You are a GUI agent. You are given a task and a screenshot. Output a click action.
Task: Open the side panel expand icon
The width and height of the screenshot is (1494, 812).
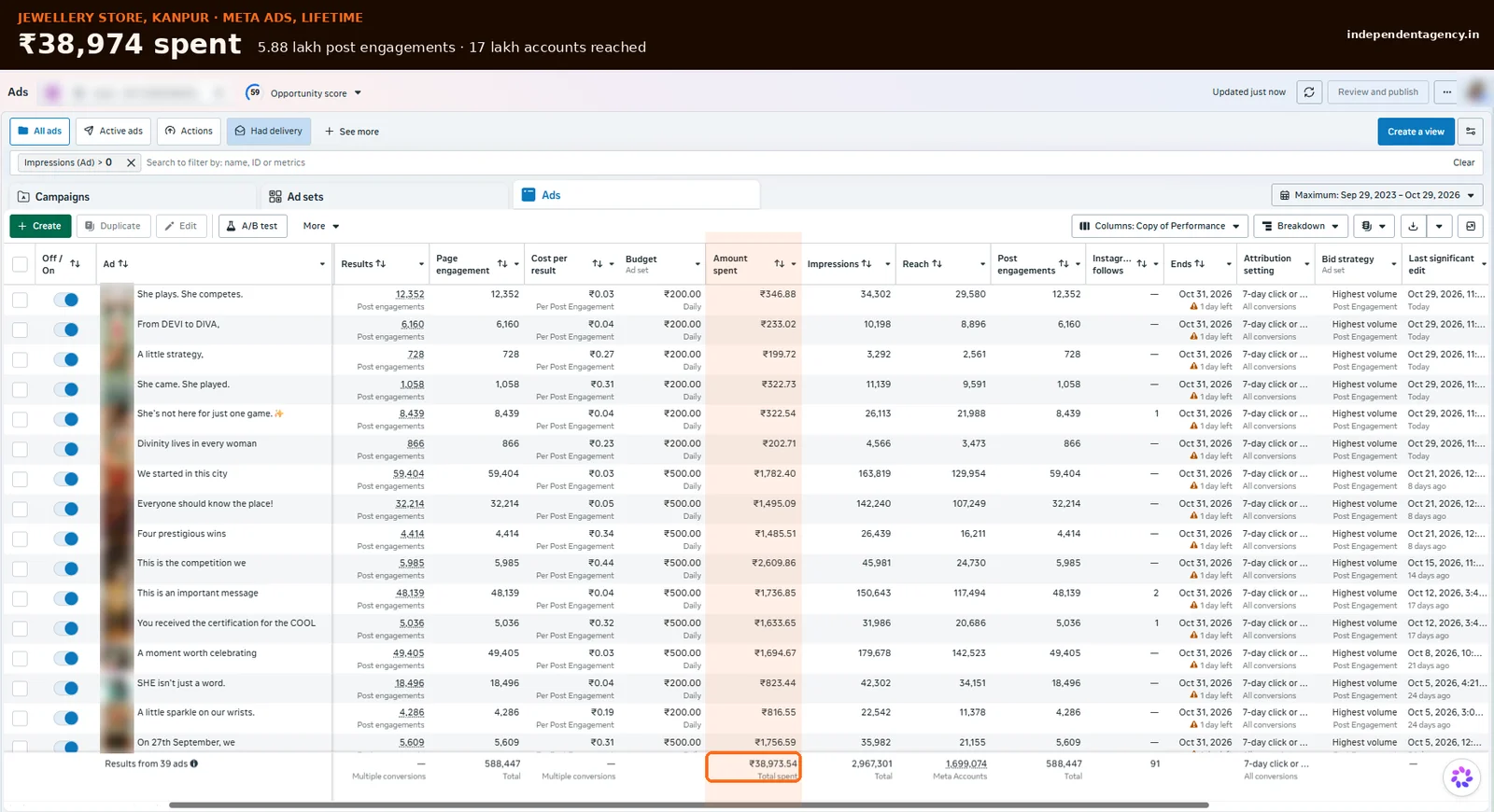1471,226
